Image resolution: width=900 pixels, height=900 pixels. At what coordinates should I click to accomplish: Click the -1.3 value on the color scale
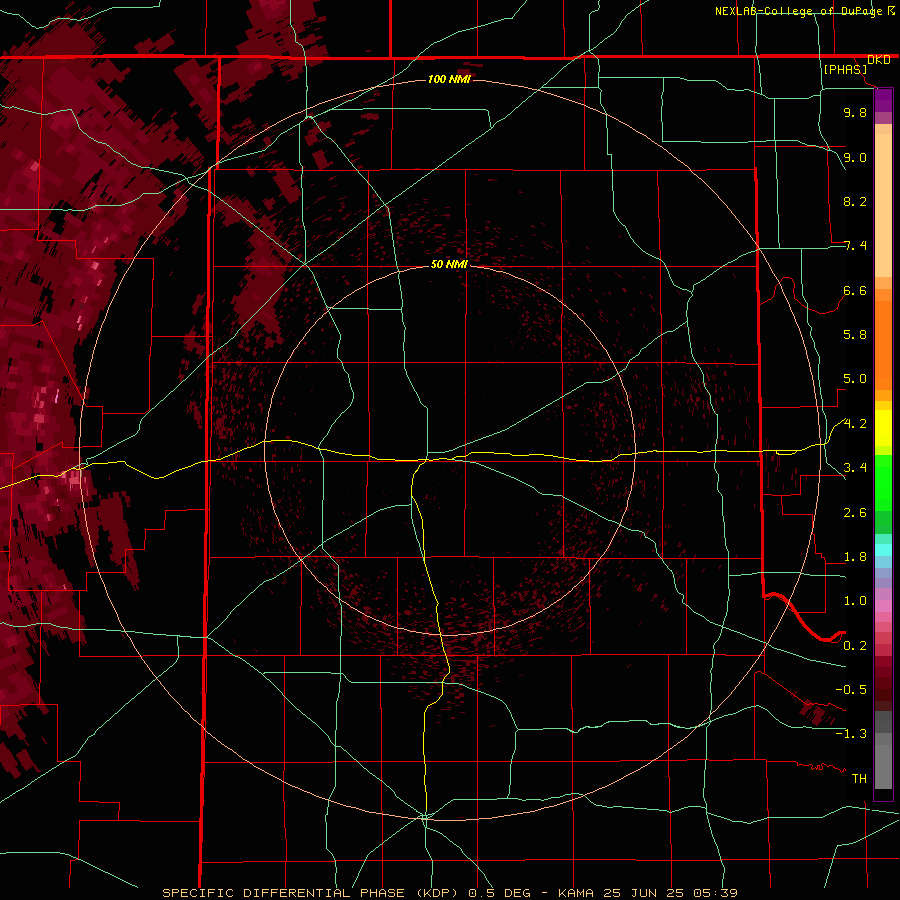851,734
